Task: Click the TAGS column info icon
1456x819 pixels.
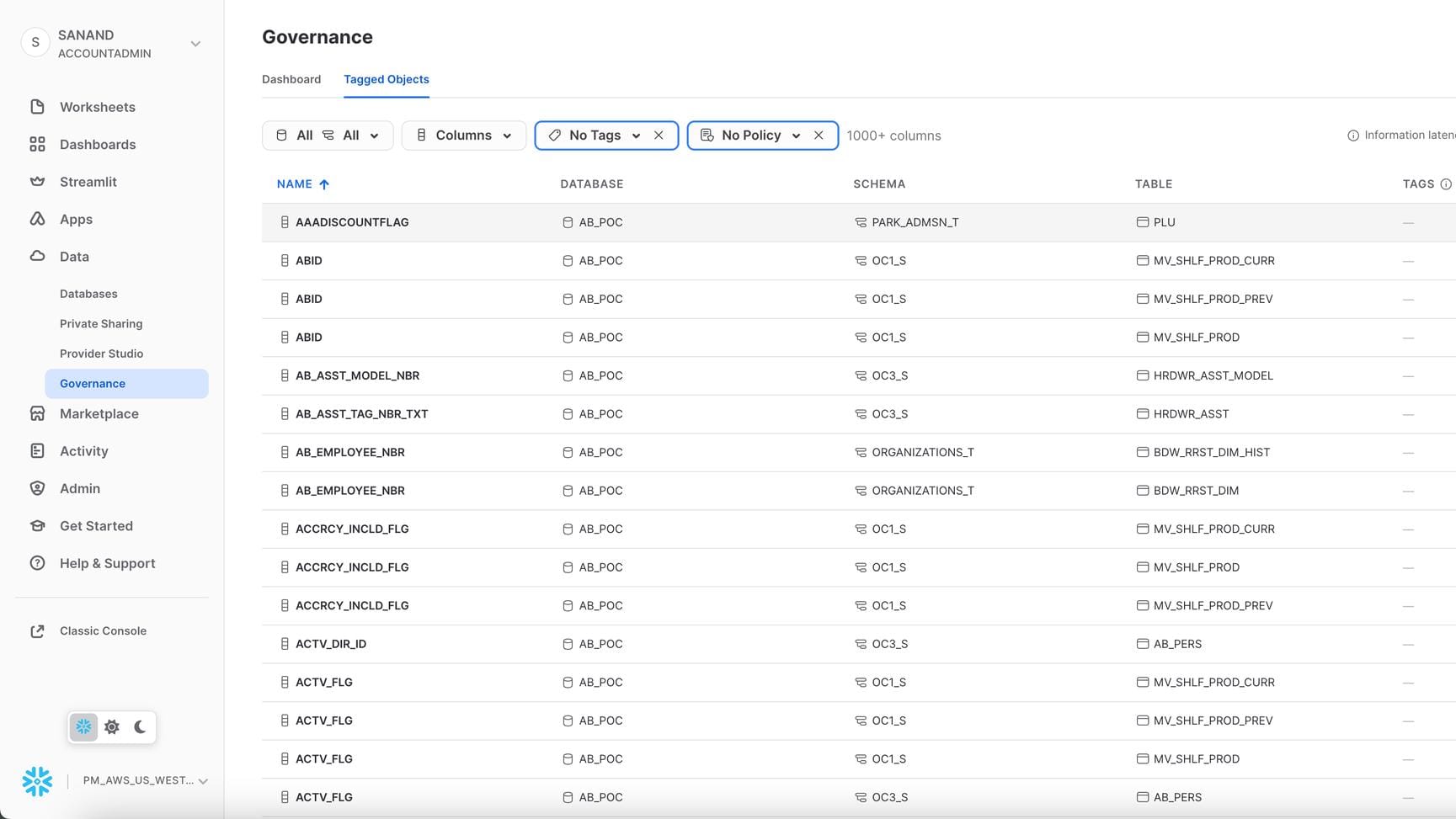Action: (x=1446, y=184)
